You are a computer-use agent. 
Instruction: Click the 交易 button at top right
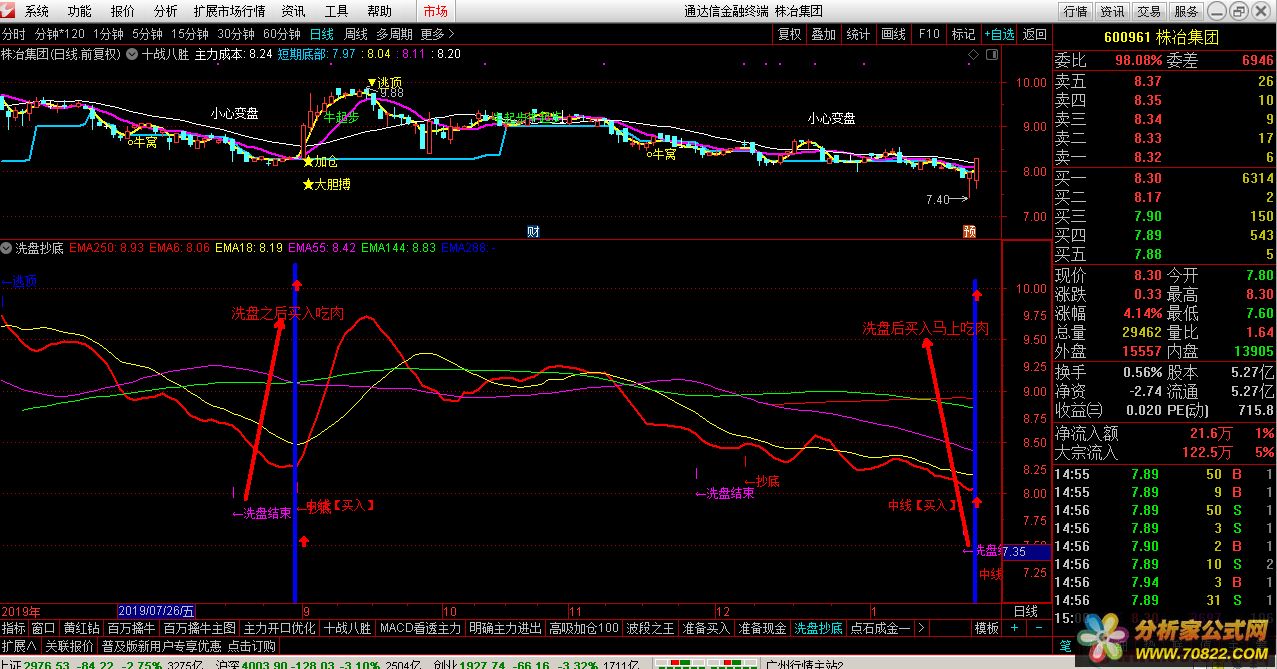1150,12
